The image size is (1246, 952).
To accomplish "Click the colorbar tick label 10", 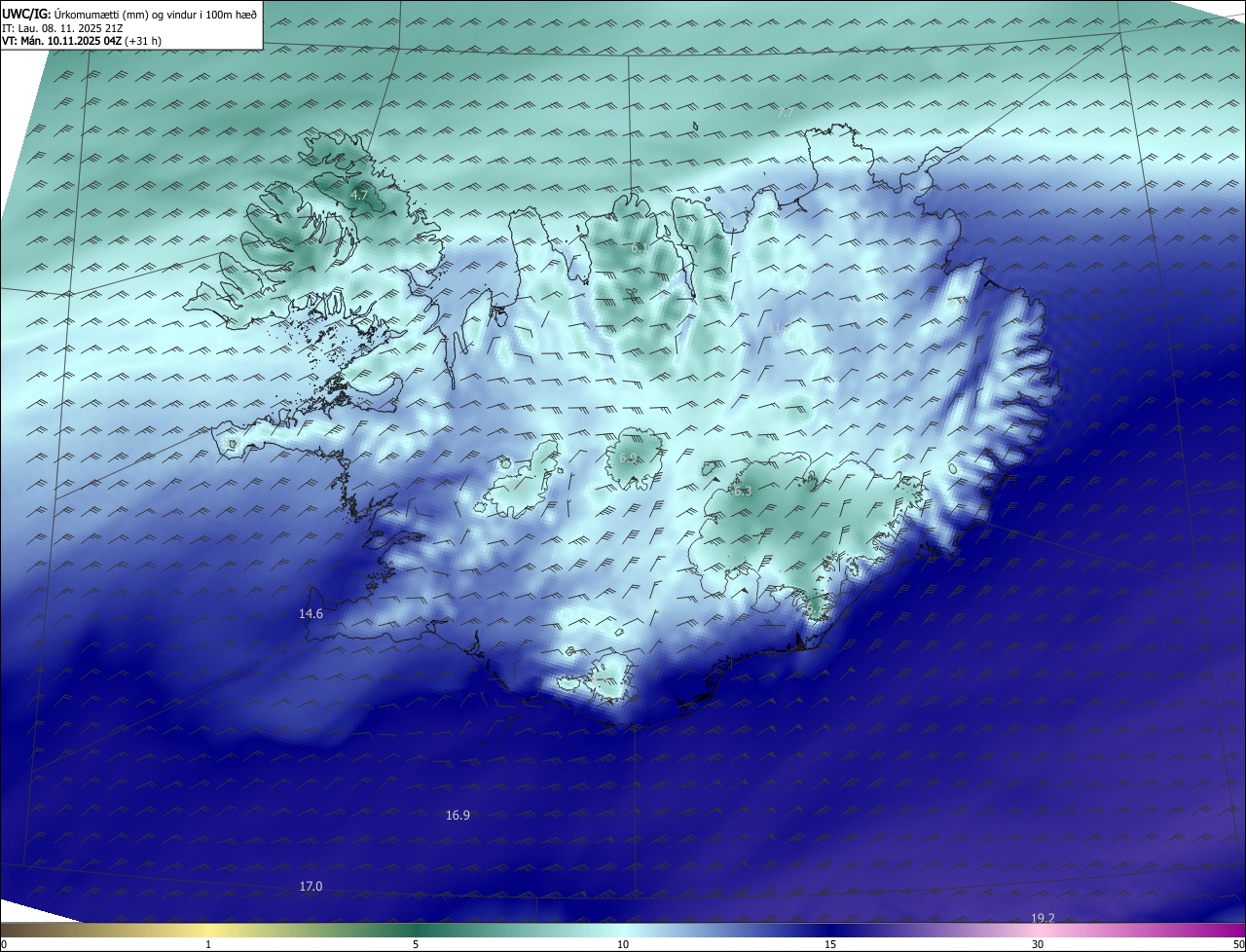I will tap(623, 944).
